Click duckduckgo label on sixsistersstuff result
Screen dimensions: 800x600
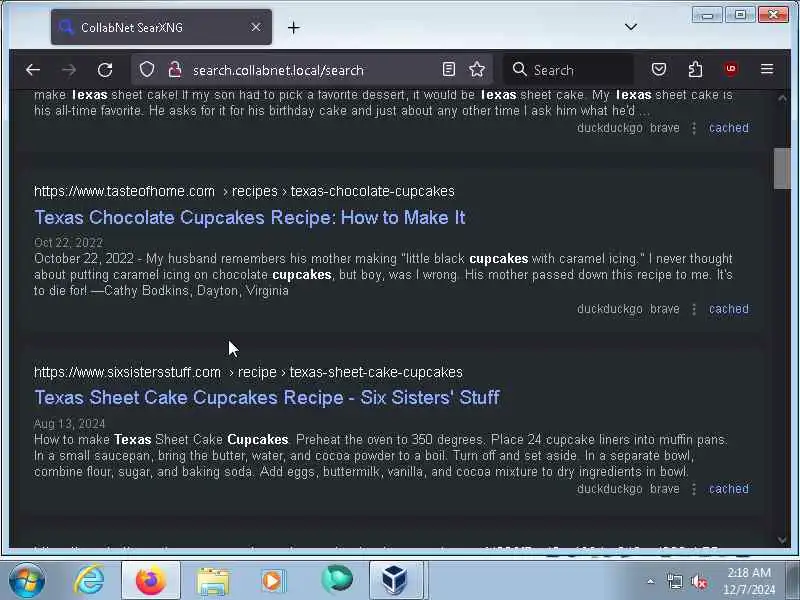pyautogui.click(x=609, y=489)
